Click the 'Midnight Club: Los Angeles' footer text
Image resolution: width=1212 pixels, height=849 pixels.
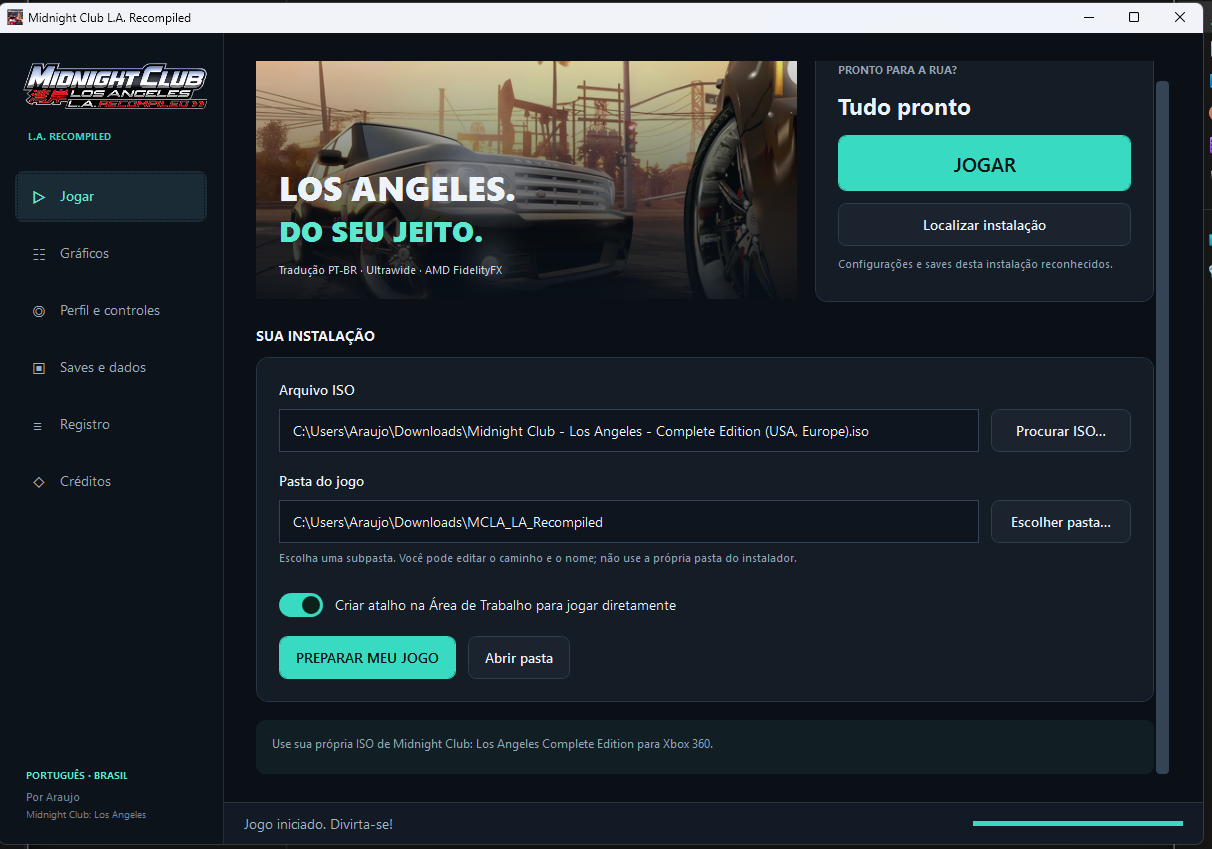click(x=86, y=815)
